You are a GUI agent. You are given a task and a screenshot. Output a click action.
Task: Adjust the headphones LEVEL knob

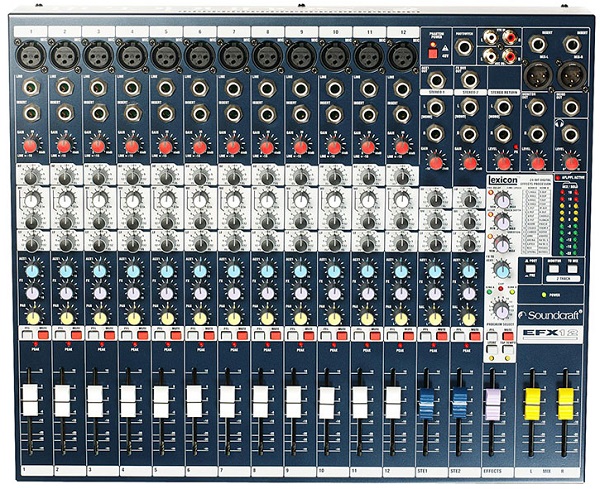(571, 163)
